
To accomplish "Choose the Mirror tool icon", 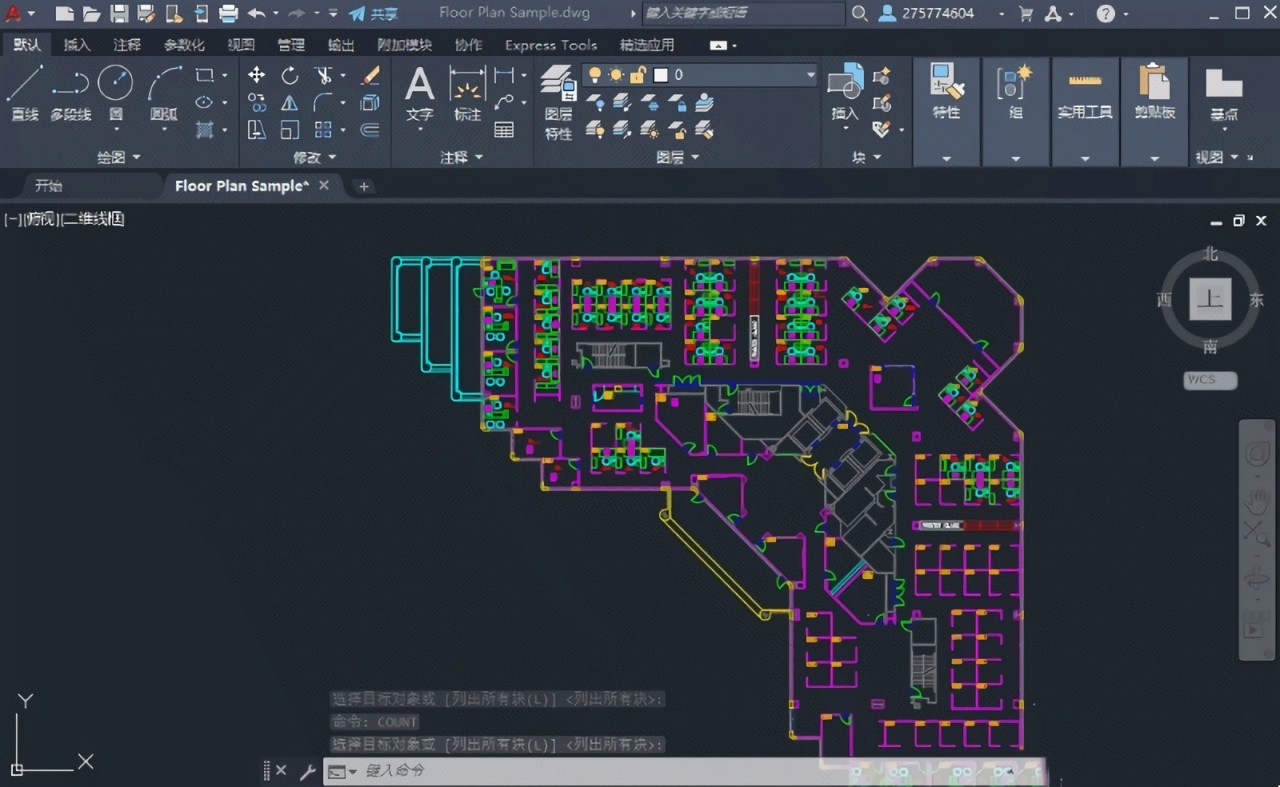I will click(290, 102).
